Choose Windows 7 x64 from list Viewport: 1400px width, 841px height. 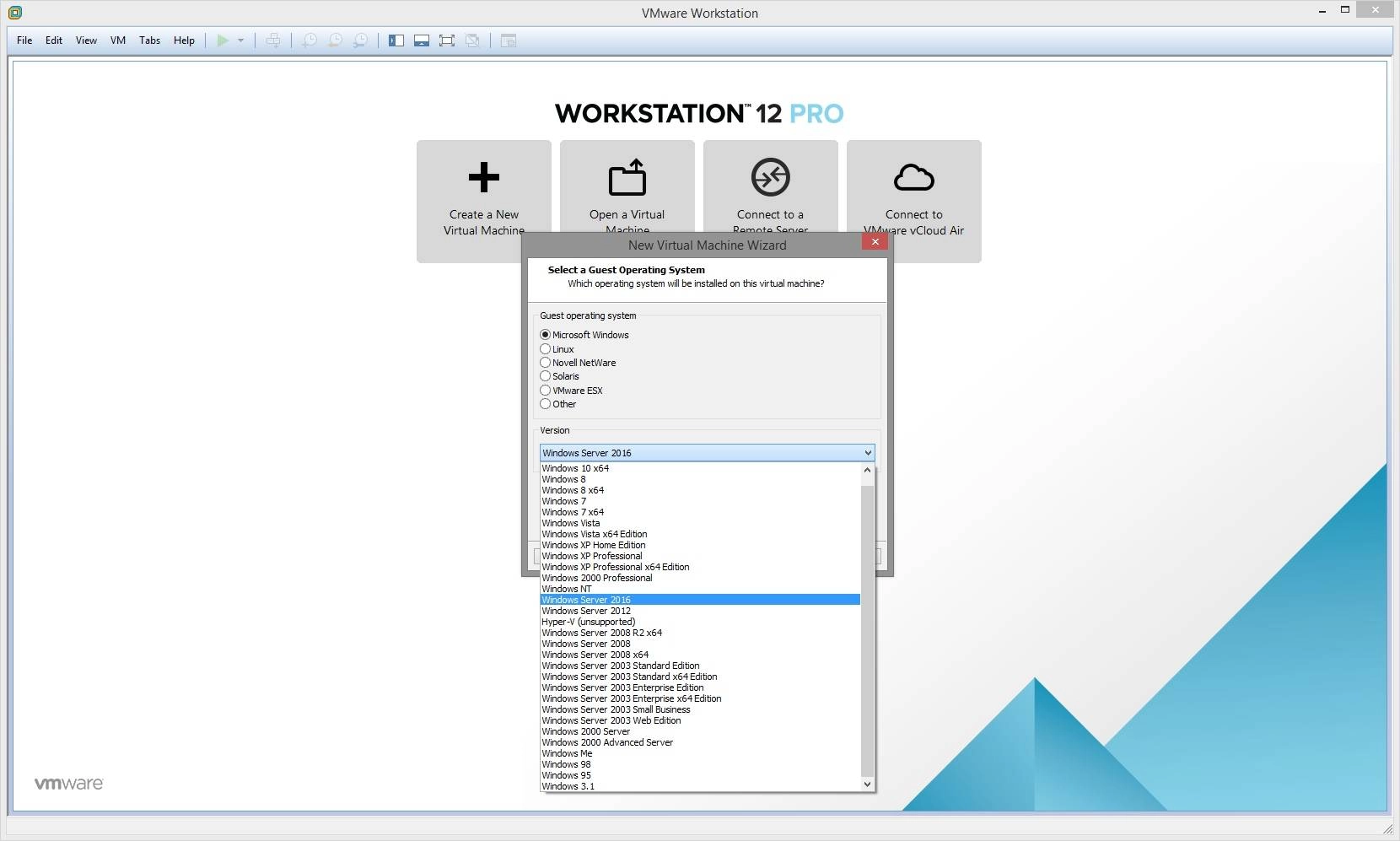(700, 512)
